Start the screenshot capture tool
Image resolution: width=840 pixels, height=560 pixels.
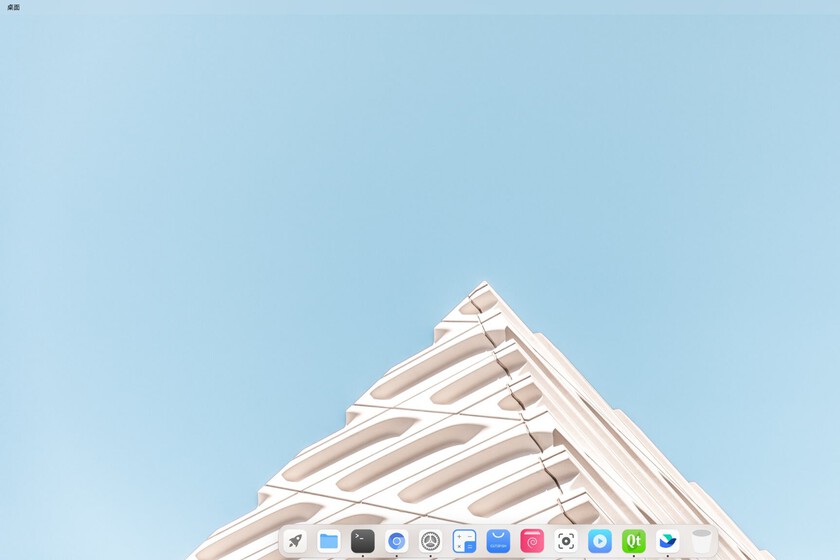coord(566,541)
